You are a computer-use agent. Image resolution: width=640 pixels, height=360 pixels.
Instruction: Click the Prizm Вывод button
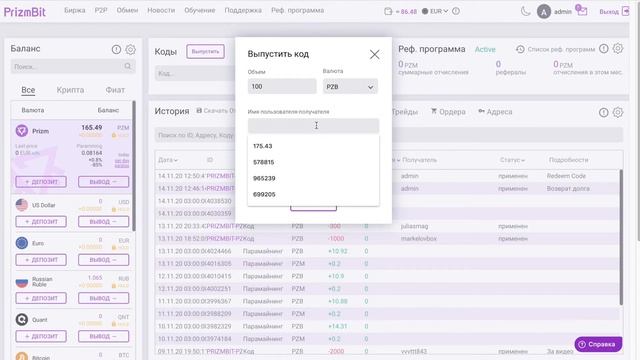click(x=103, y=182)
